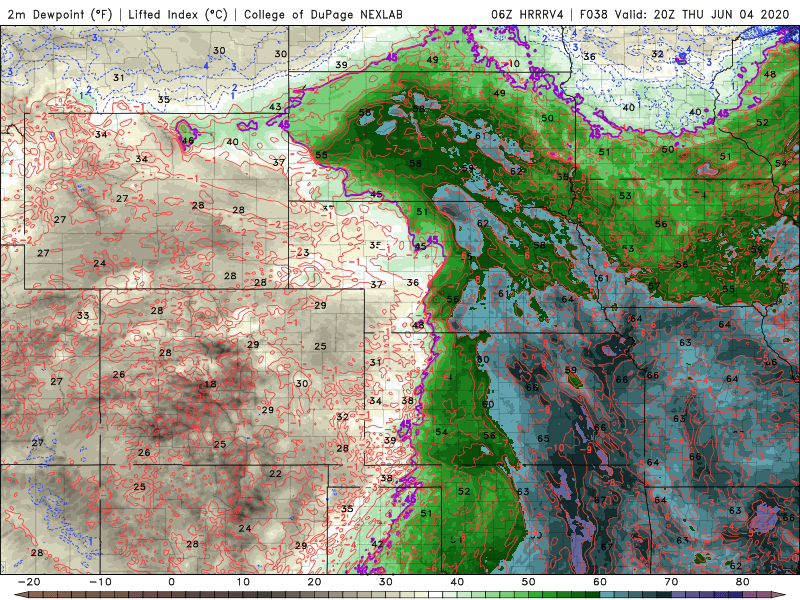Select the "06Z HRRRV4" model run label
Viewport: 800px width, 600px height.
(527, 14)
